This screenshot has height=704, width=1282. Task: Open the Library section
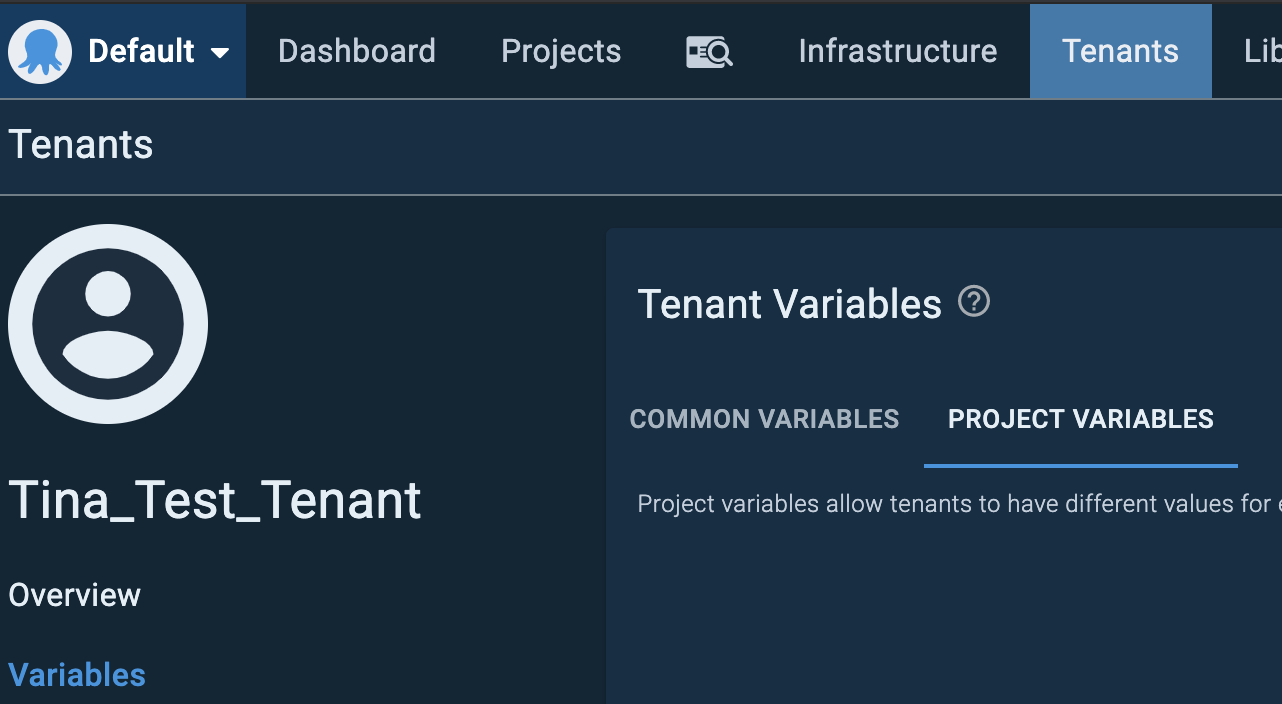pyautogui.click(x=1265, y=51)
